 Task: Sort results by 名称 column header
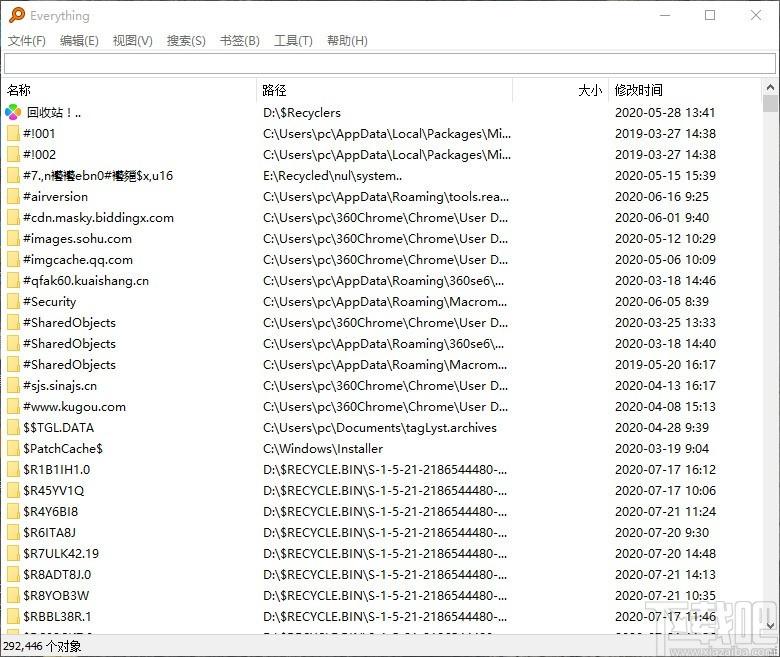pos(130,90)
